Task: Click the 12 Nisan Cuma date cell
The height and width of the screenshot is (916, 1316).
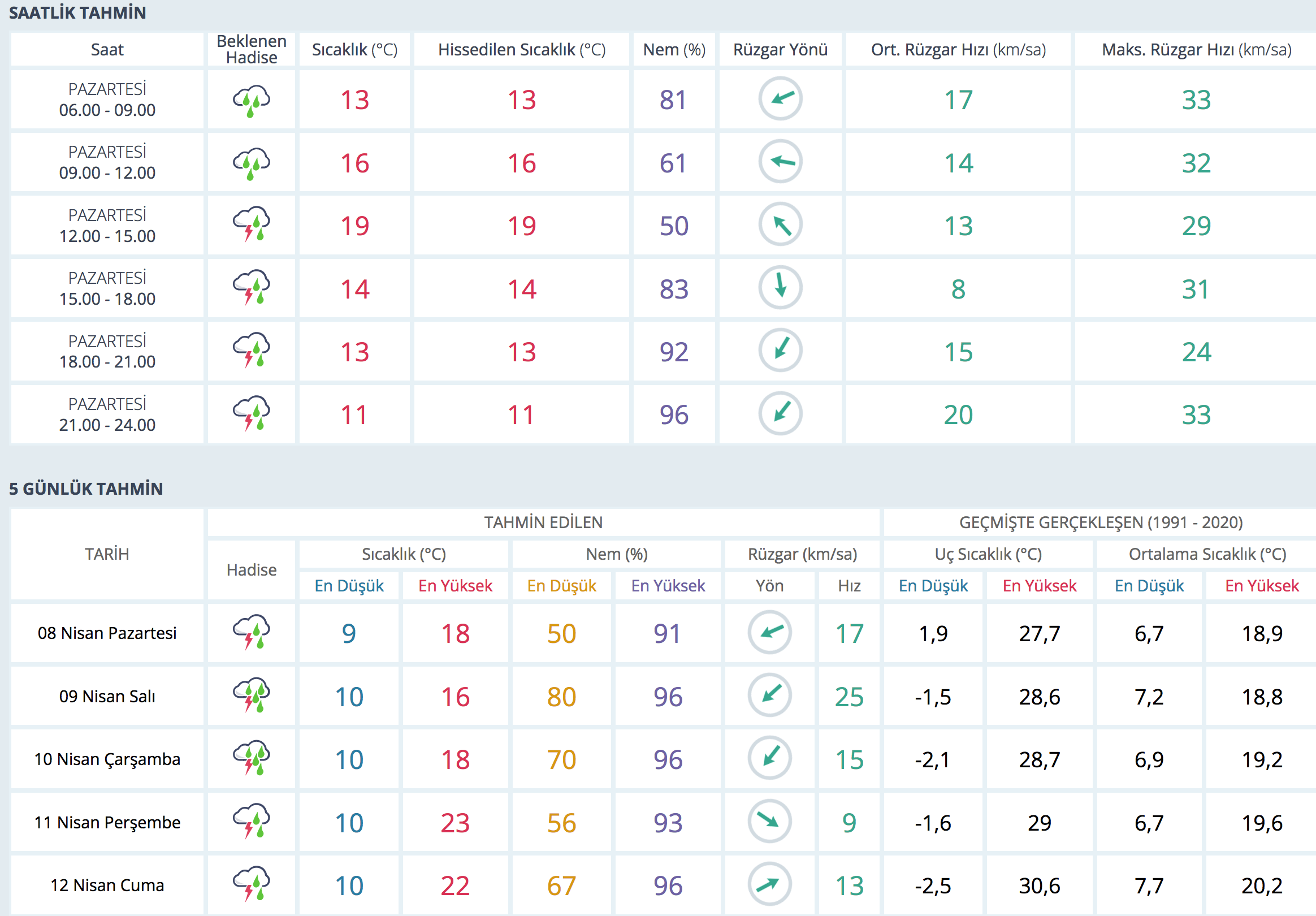Action: point(107,885)
